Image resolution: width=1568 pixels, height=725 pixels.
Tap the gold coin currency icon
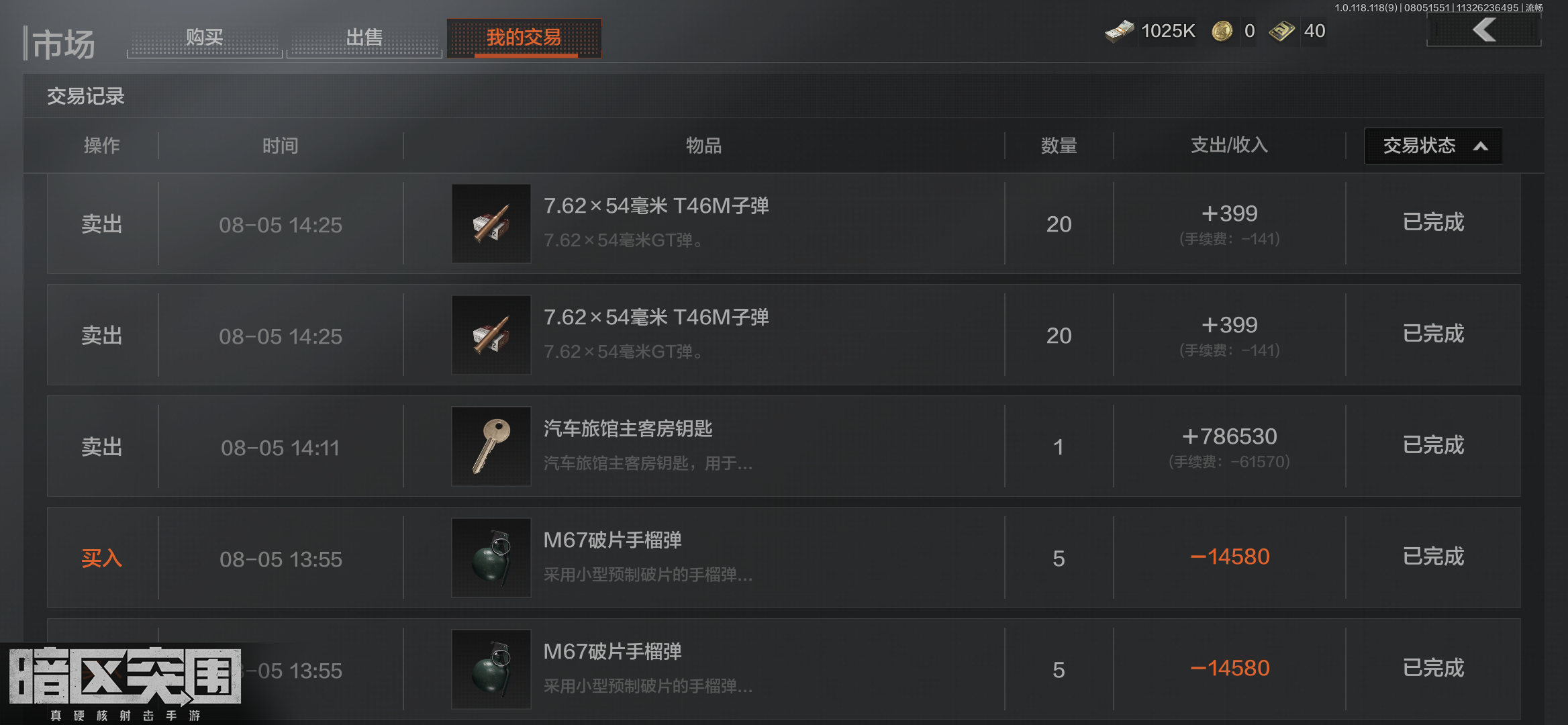[x=1222, y=31]
